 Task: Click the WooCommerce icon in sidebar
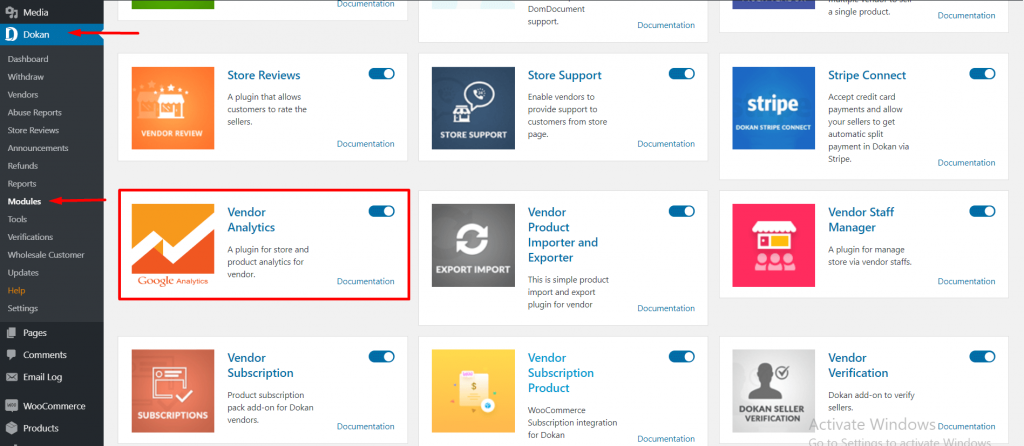pyautogui.click(x=11, y=406)
